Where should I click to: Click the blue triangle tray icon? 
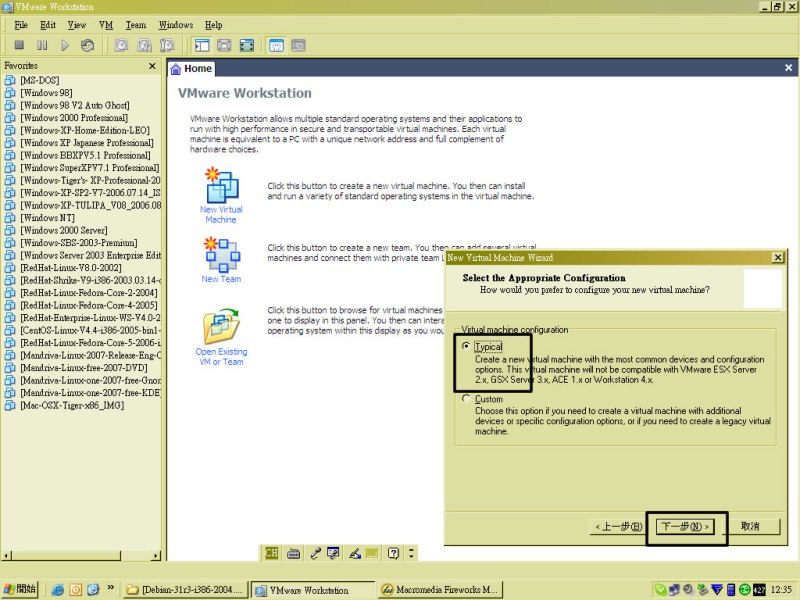click(716, 590)
